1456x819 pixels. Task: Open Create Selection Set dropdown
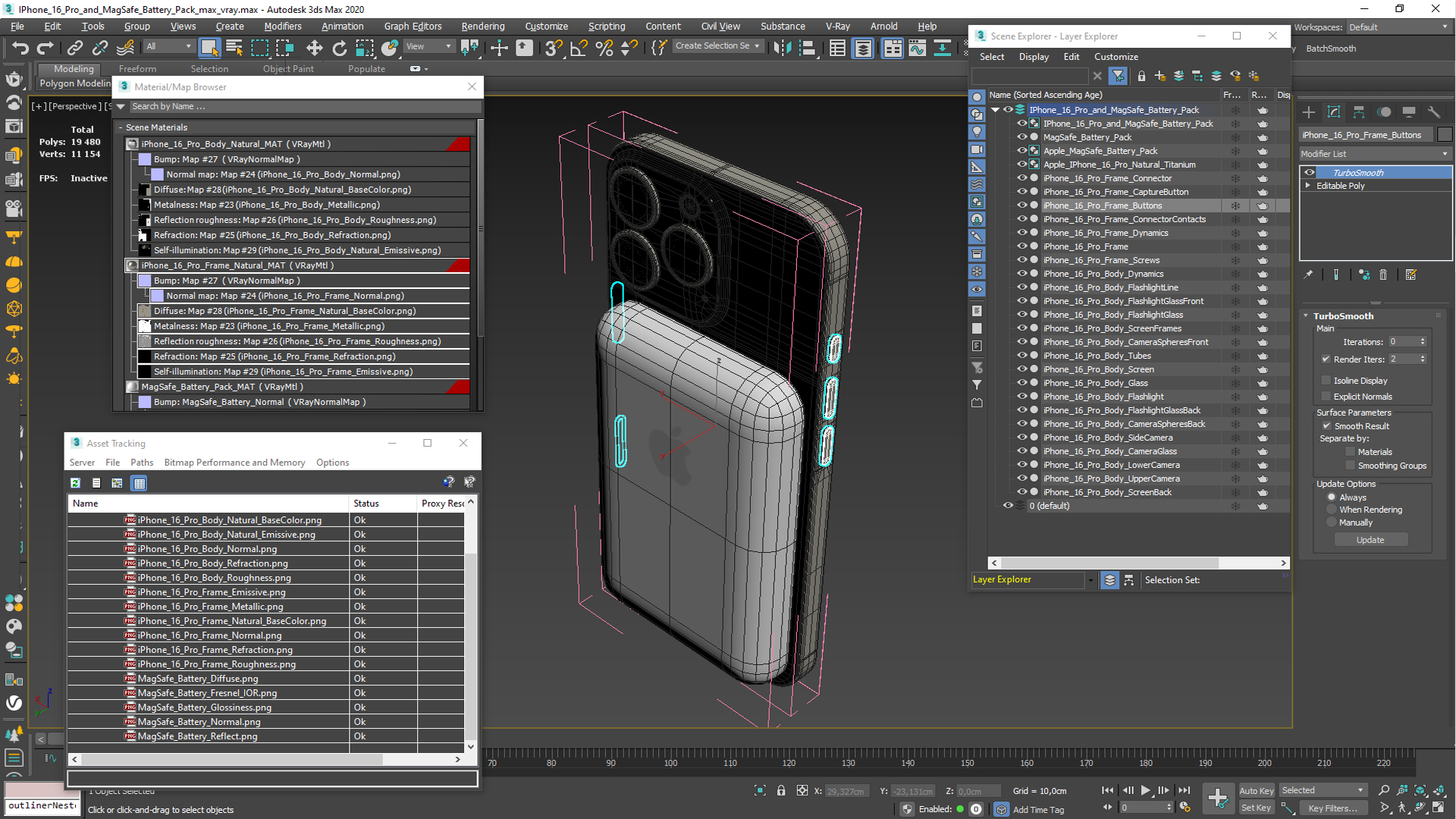(x=717, y=46)
